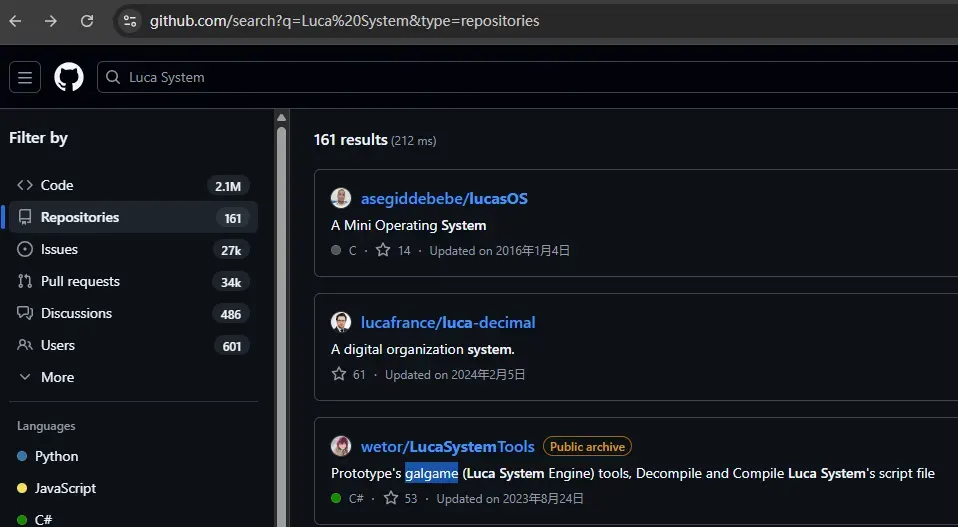958x527 pixels.
Task: Click star icon on lucafrance/luca-decimal result
Action: [x=339, y=374]
